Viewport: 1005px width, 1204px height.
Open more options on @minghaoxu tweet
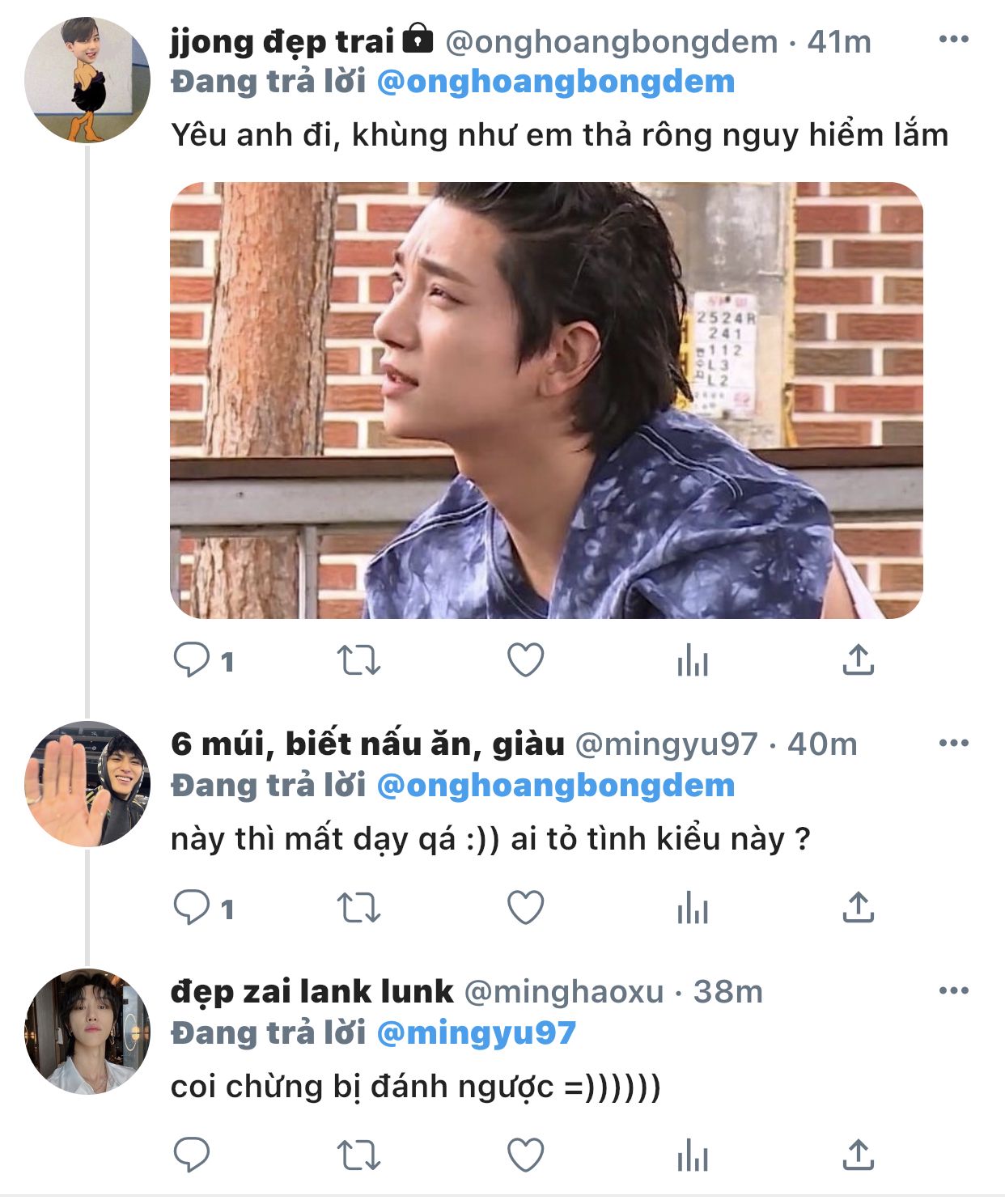coord(953,990)
